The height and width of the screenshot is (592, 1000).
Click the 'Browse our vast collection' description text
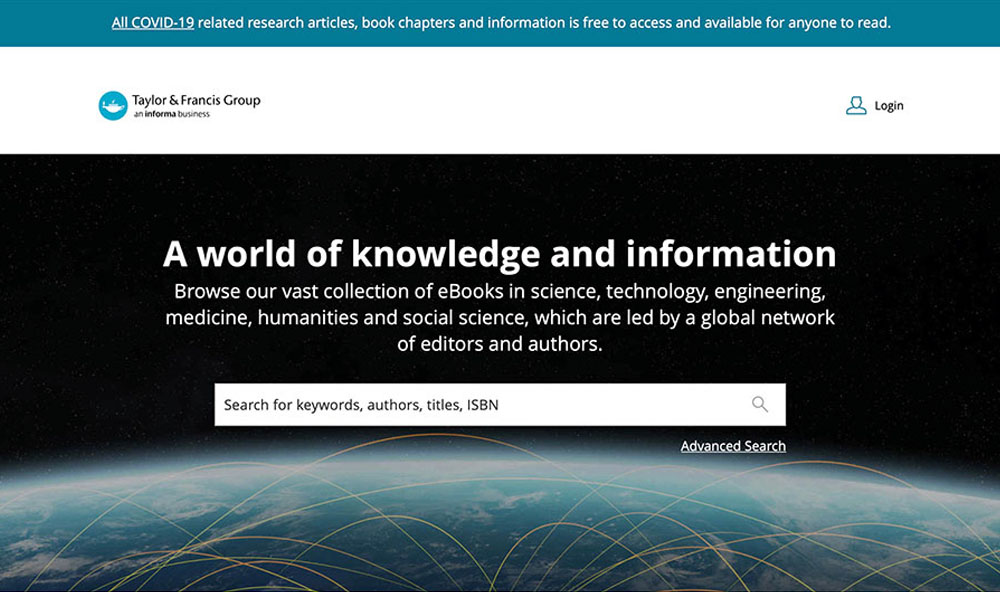[x=499, y=292]
